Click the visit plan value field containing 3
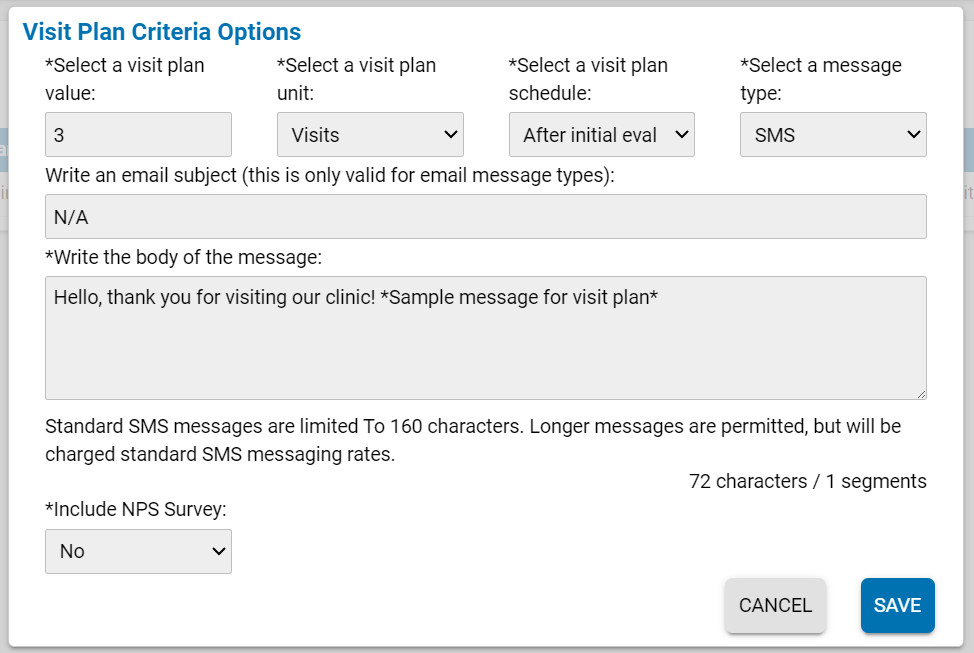This screenshot has width=974, height=653. [138, 134]
